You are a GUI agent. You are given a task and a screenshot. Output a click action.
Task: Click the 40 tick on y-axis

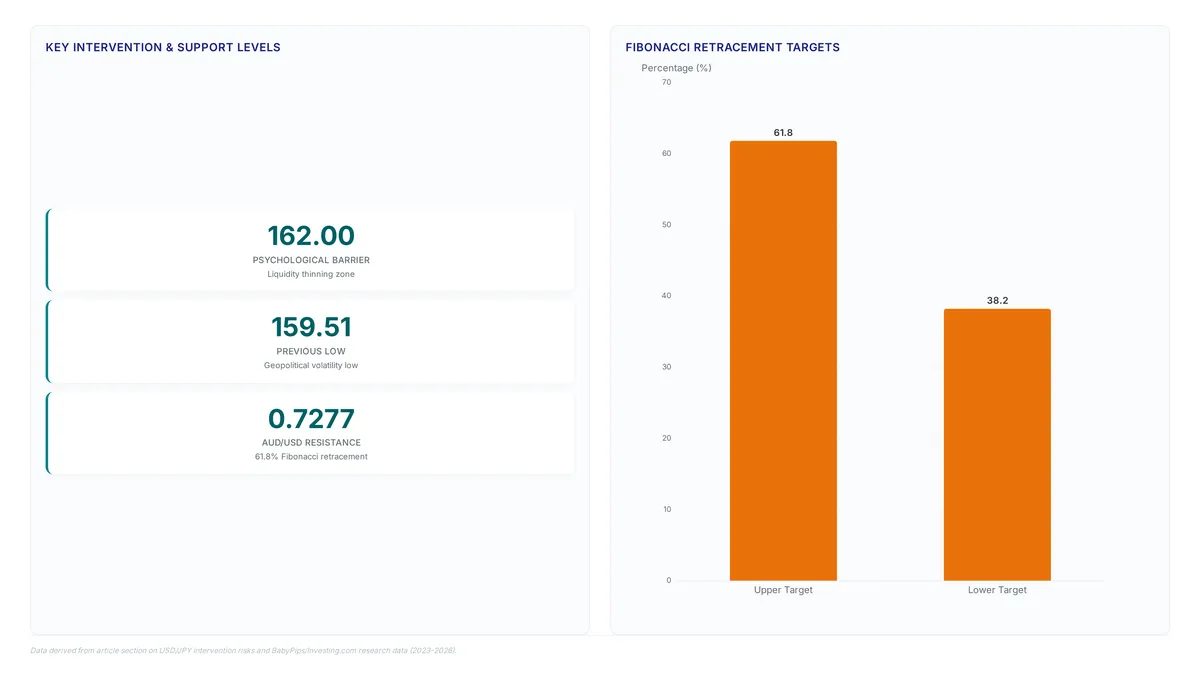[667, 295]
